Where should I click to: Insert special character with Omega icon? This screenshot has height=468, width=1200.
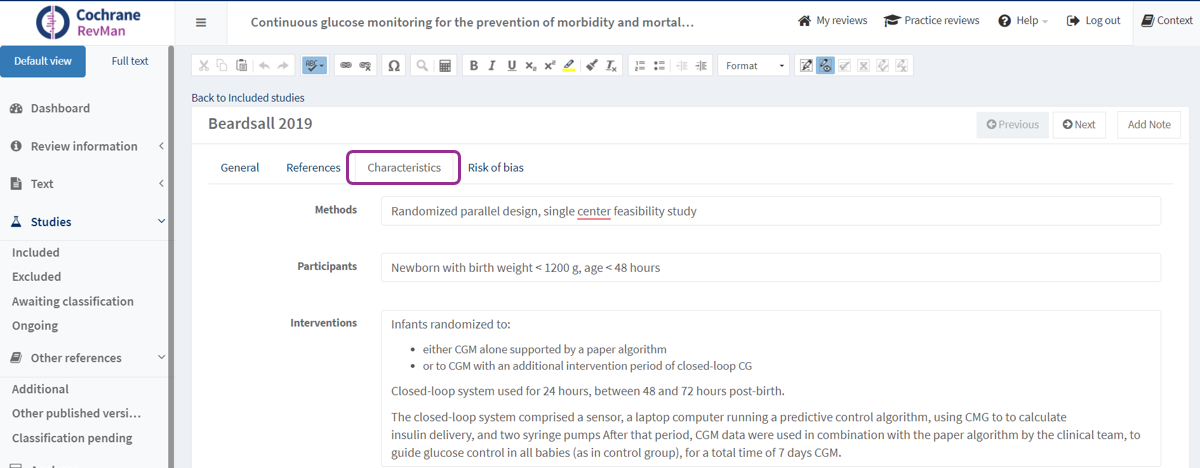[x=394, y=66]
